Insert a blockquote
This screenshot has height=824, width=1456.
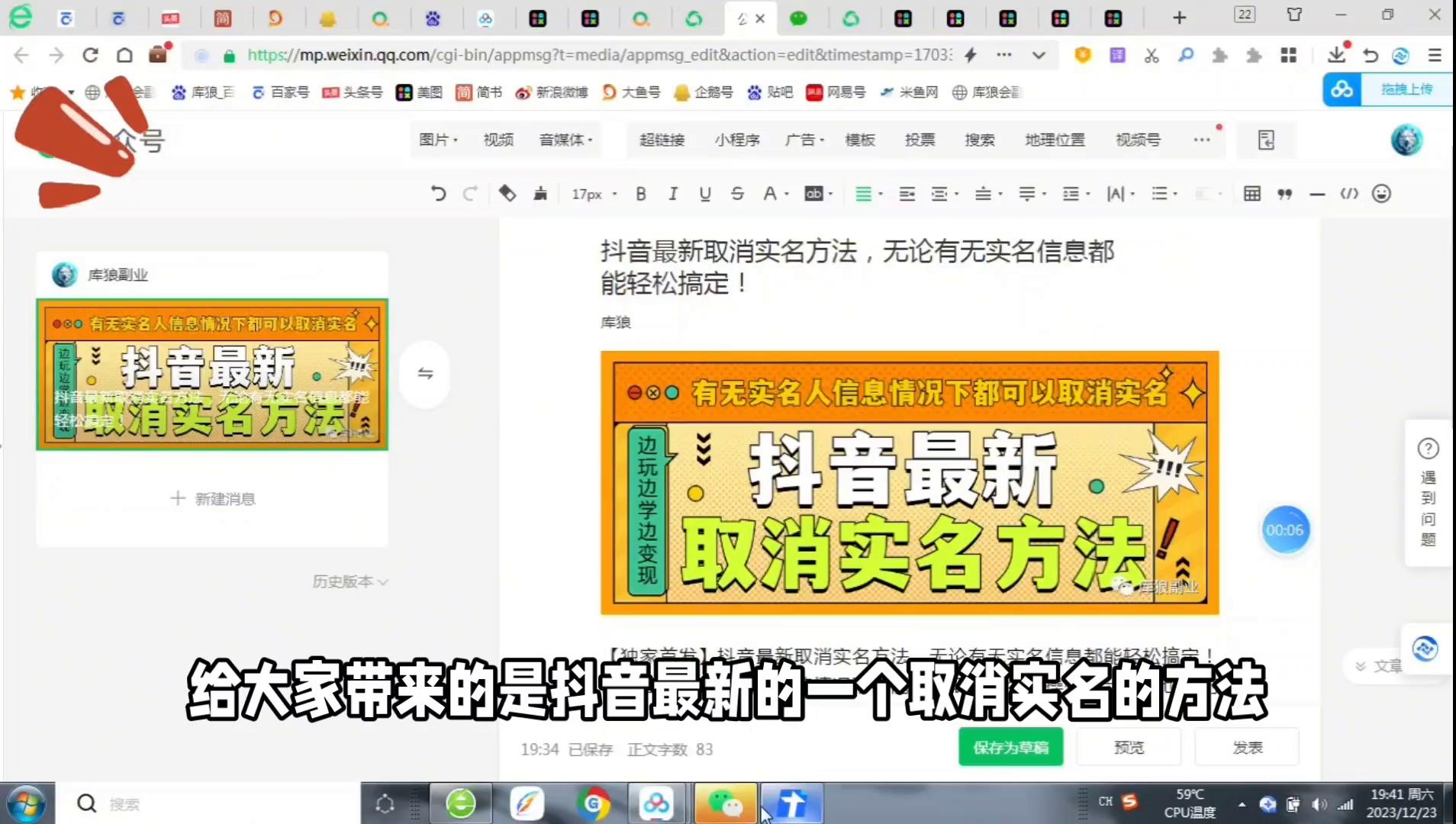tap(1285, 194)
